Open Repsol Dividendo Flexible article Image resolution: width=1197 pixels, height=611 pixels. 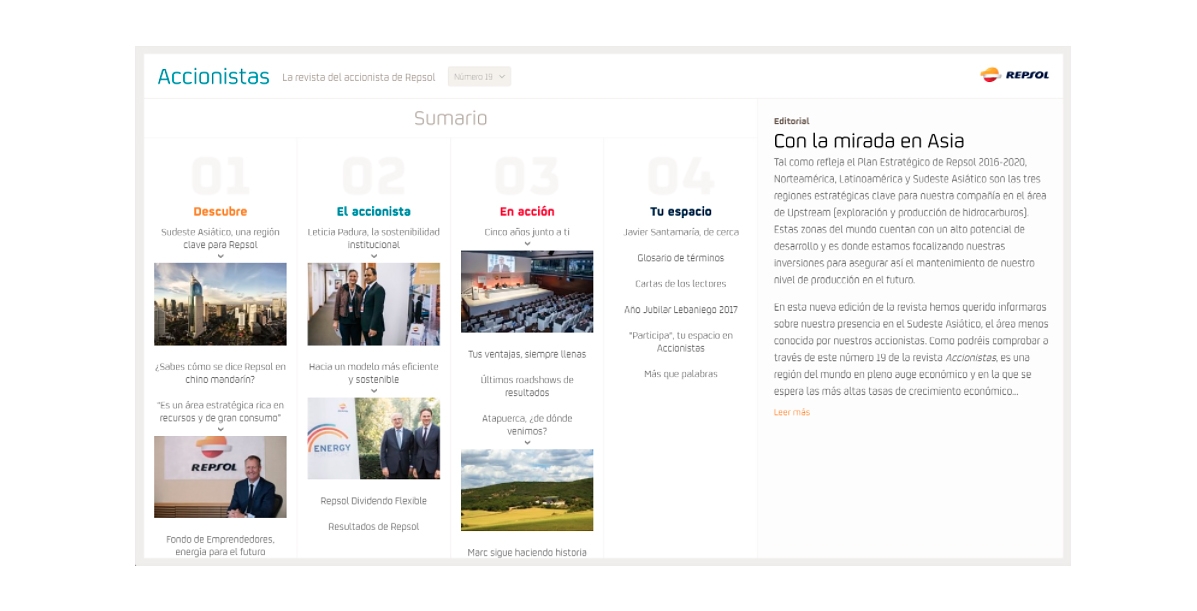click(373, 501)
